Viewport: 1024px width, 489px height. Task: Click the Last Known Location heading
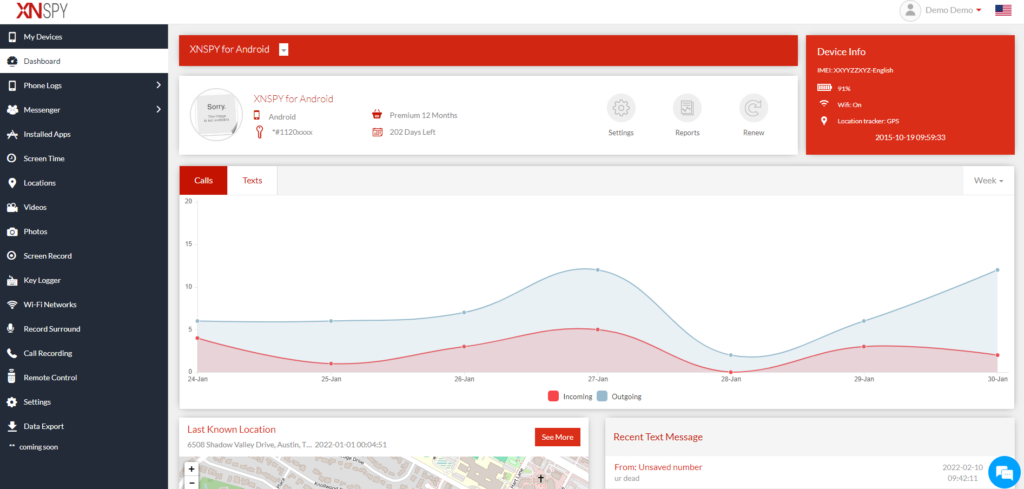(x=231, y=430)
